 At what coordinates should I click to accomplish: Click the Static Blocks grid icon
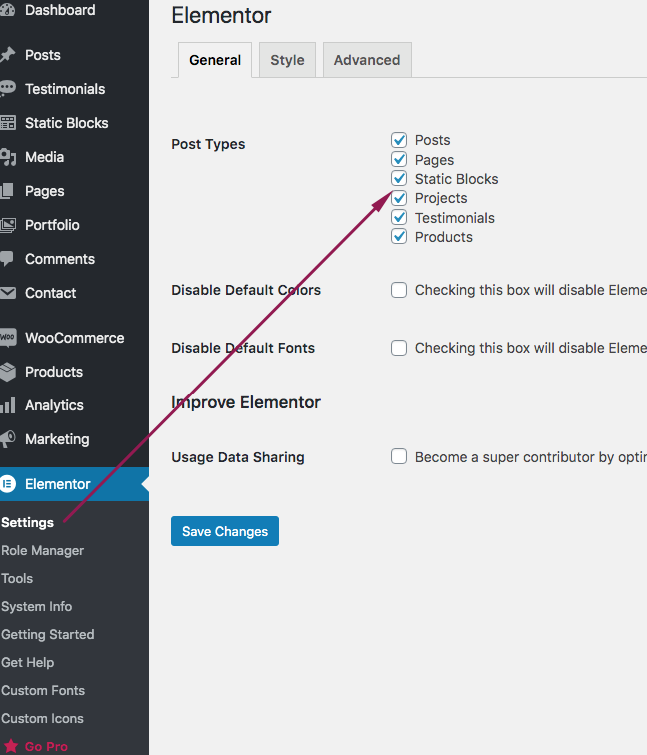click(x=8, y=123)
